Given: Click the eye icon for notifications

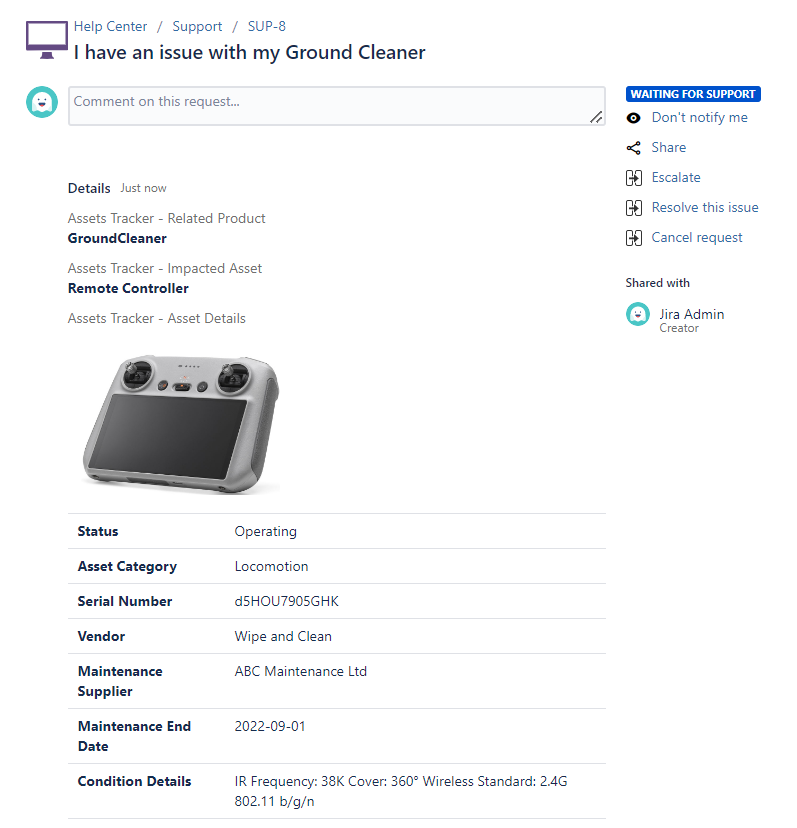Looking at the screenshot, I should [x=633, y=118].
